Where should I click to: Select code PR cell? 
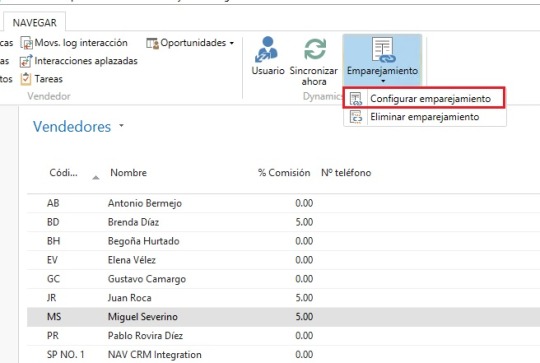coord(53,335)
